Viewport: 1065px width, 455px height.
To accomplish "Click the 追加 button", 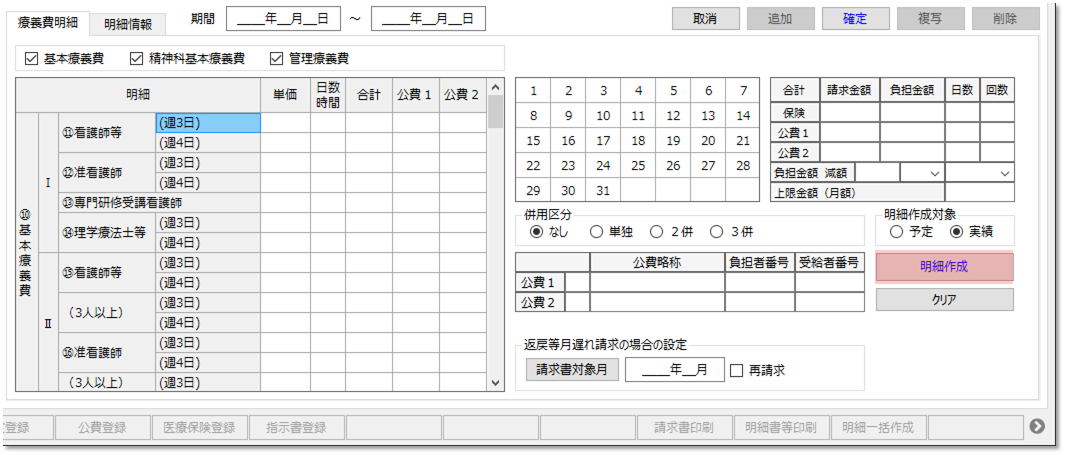I will click(780, 18).
